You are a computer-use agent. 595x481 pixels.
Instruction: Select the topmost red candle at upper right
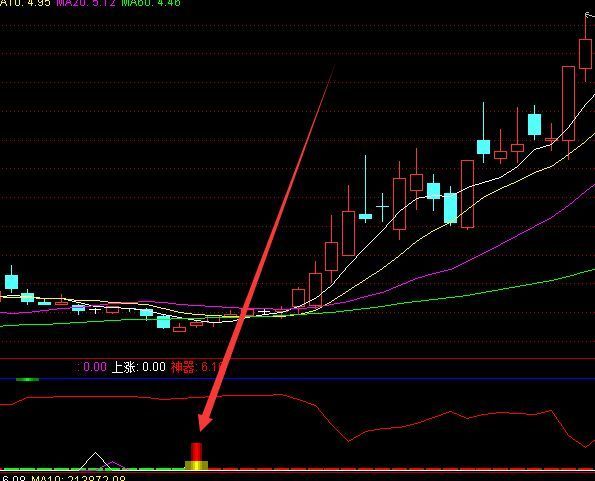(x=586, y=54)
